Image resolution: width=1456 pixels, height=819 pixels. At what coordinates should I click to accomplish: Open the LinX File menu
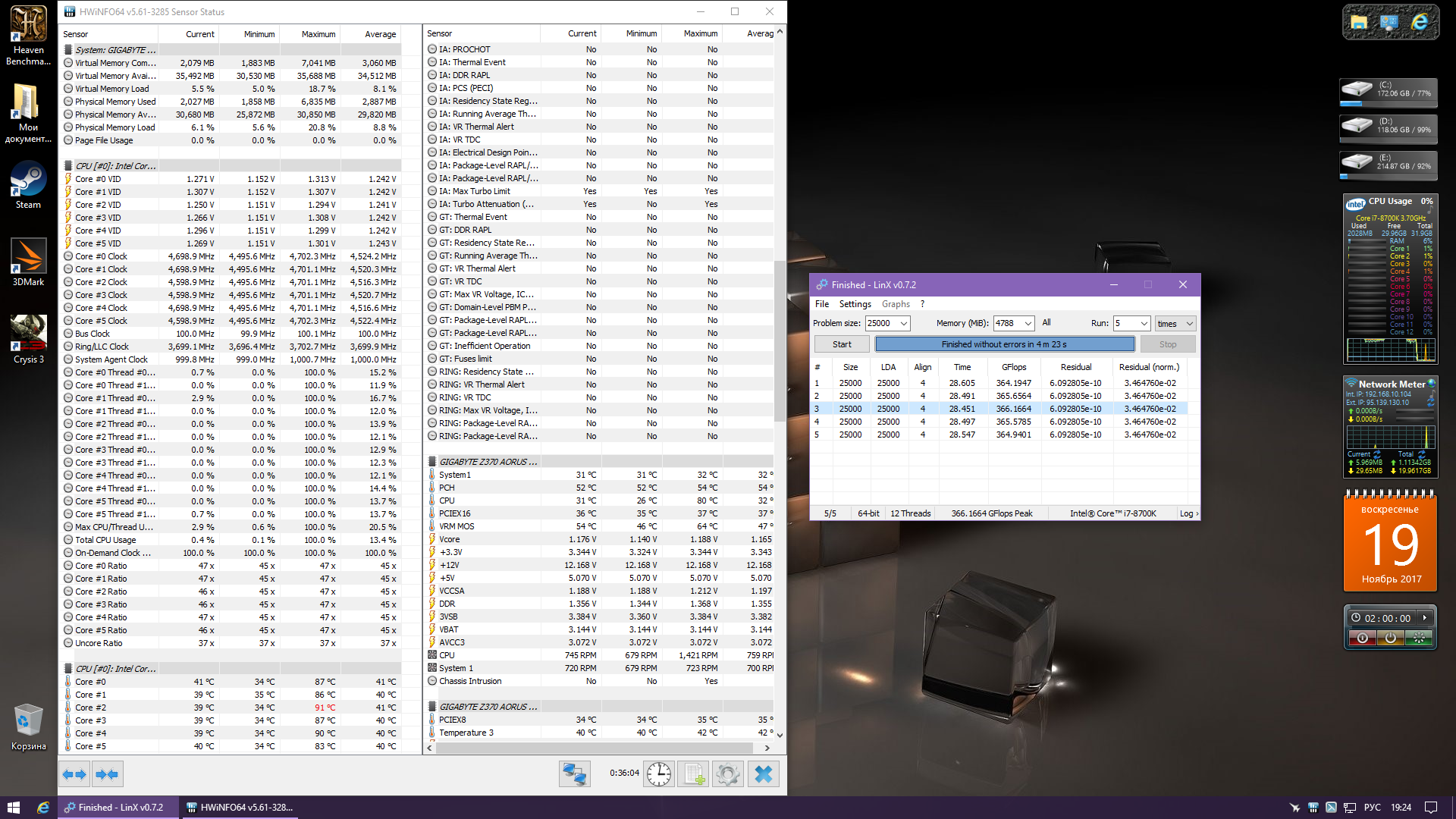point(822,304)
